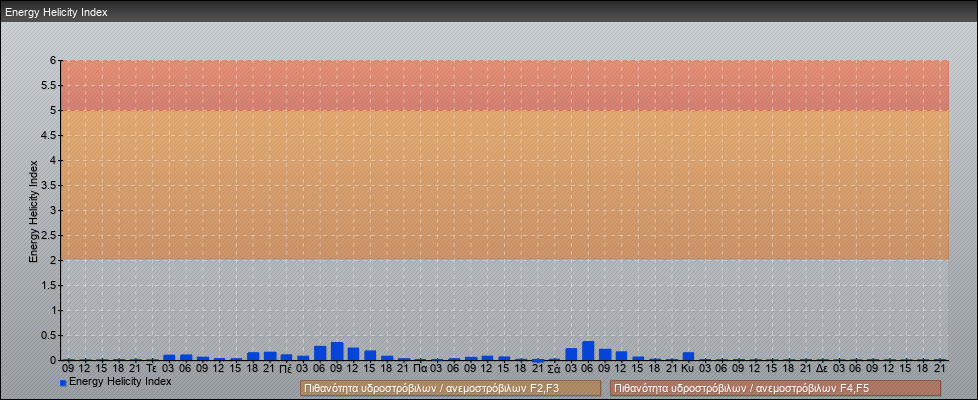The width and height of the screenshot is (978, 400).
Task: Click the y-axis value 1
Action: 54,310
